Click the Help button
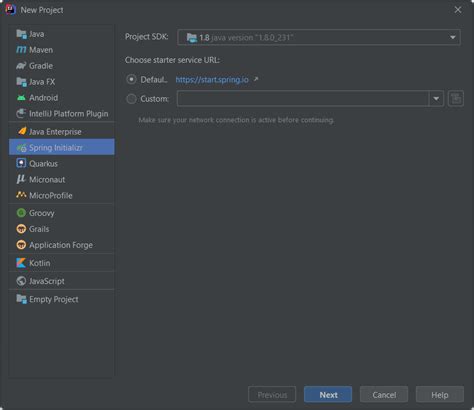 coord(440,395)
